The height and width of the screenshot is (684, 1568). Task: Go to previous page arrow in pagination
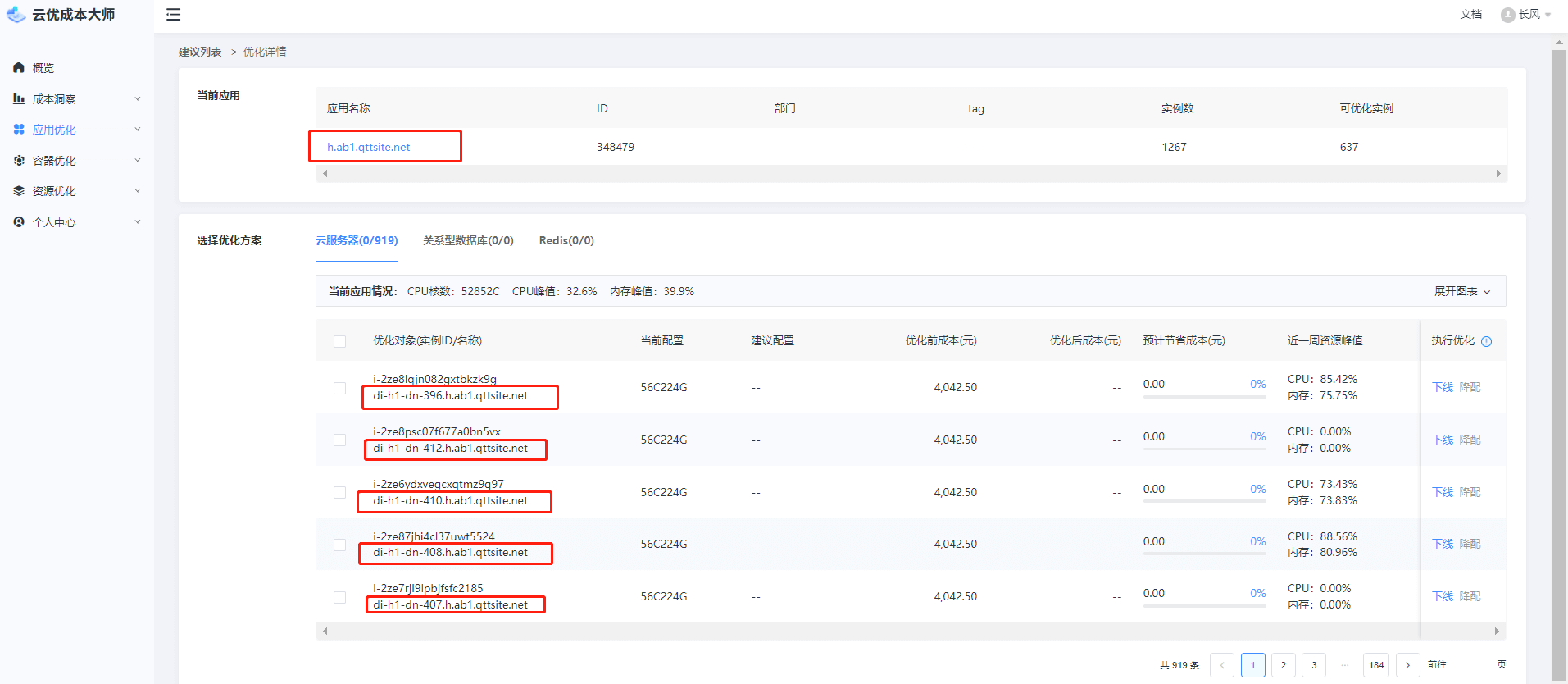1222,665
